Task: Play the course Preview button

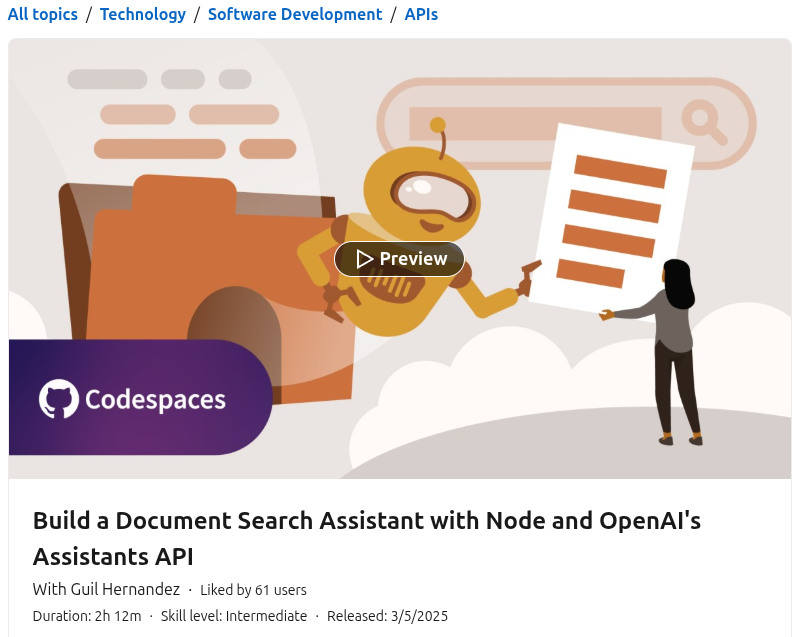Action: 399,259
